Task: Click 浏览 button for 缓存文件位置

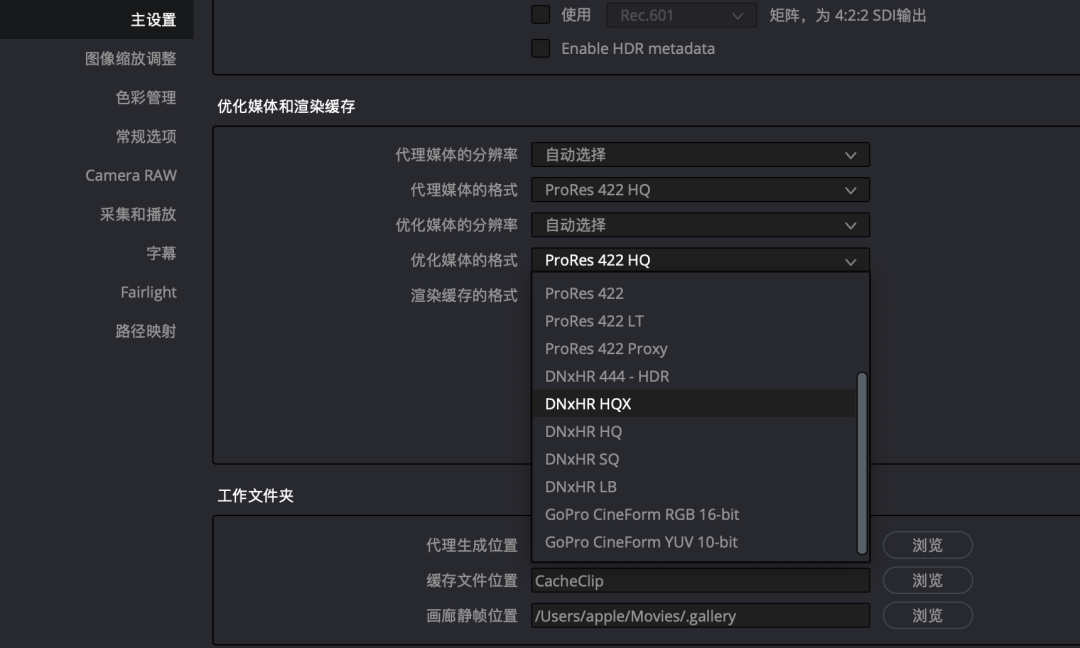Action: (927, 580)
